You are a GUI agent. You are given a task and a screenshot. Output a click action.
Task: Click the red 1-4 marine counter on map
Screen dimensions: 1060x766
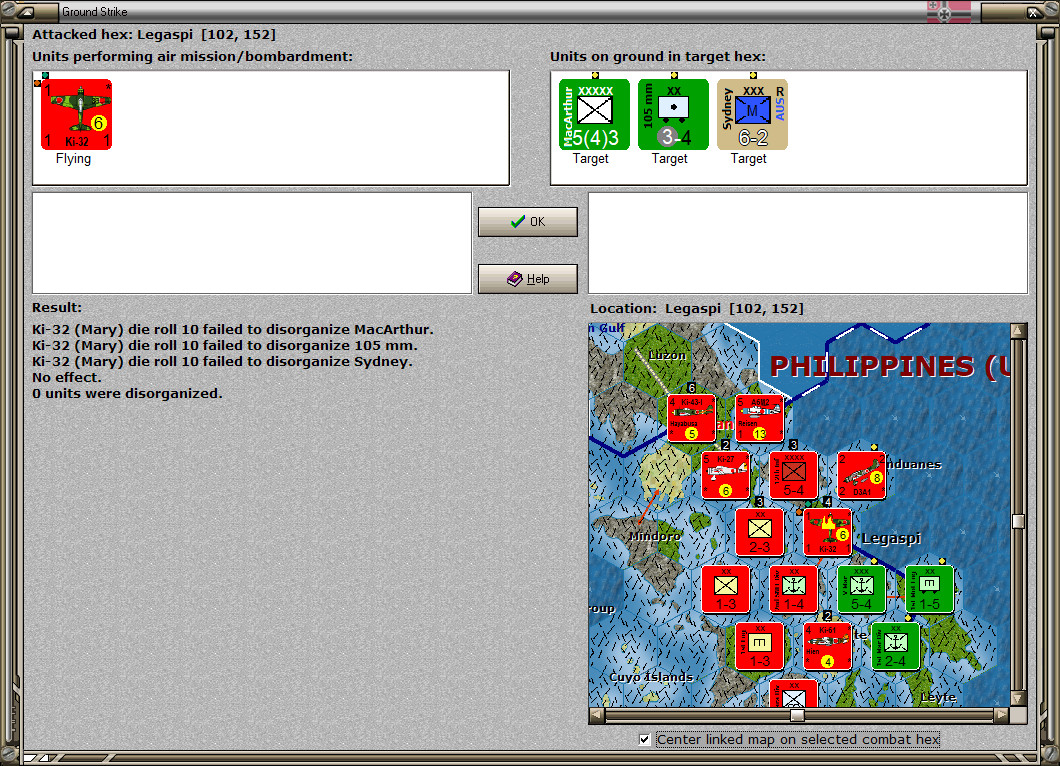(x=794, y=590)
